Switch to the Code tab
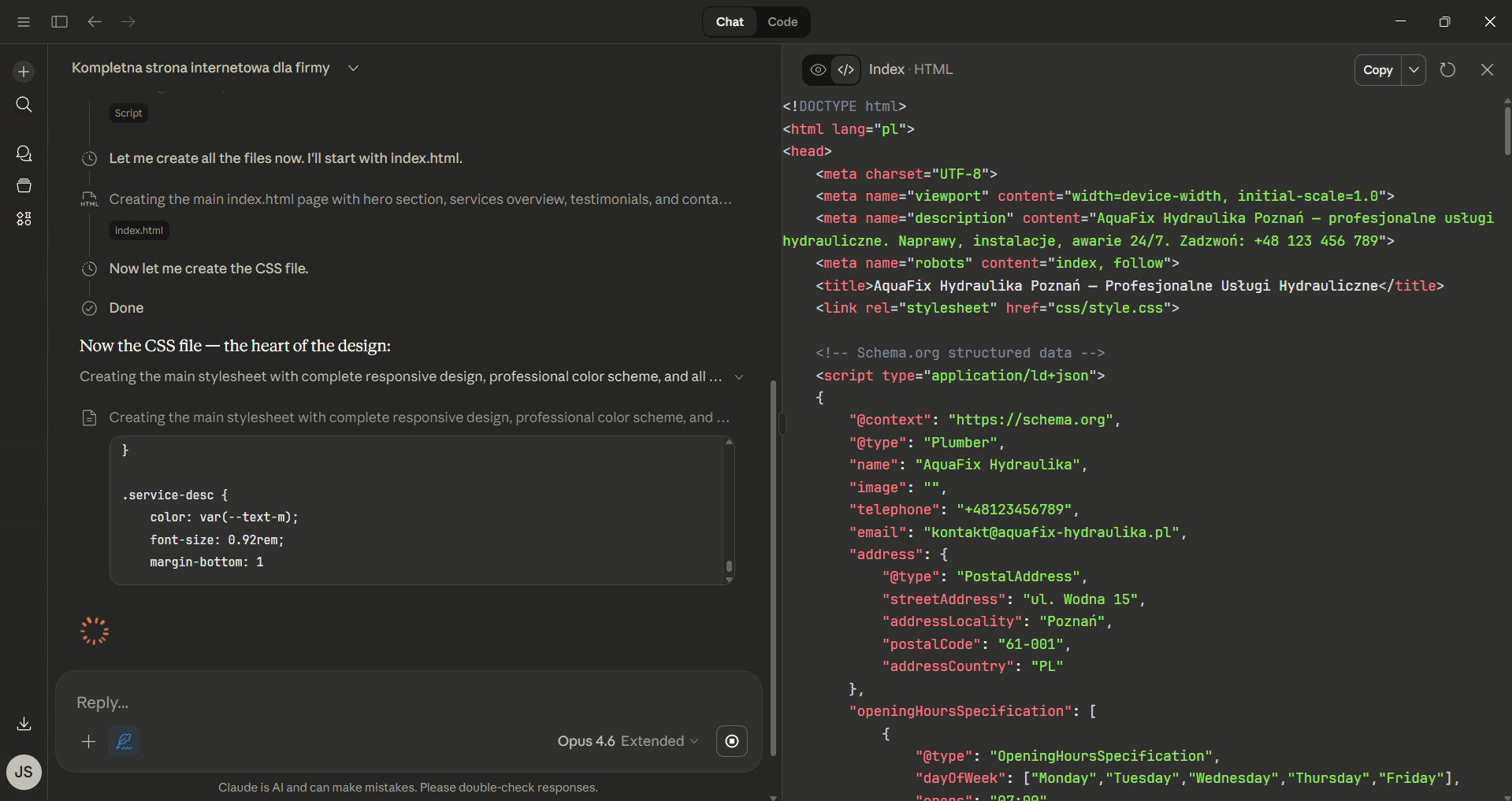Screen dimensions: 1512x801 (x=782, y=21)
